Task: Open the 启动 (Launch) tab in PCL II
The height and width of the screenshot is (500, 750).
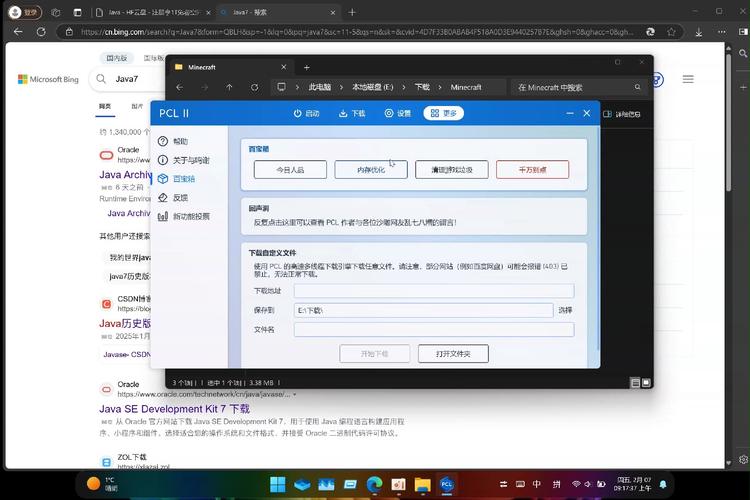Action: coord(306,113)
